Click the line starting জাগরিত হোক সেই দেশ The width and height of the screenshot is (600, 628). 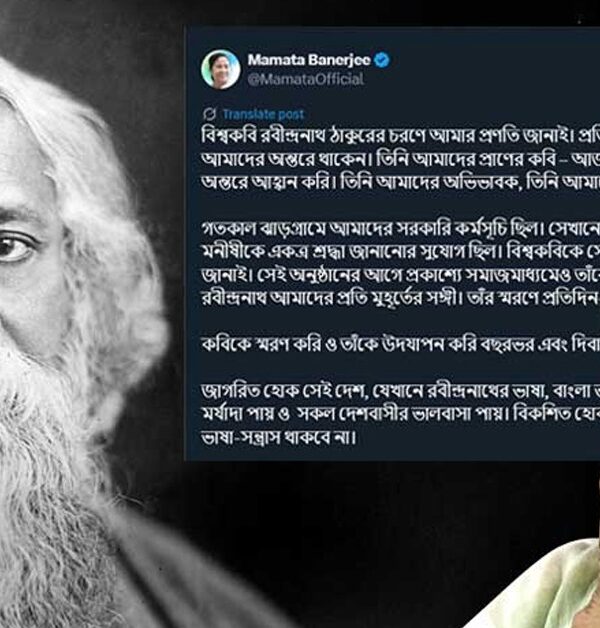click(x=401, y=391)
